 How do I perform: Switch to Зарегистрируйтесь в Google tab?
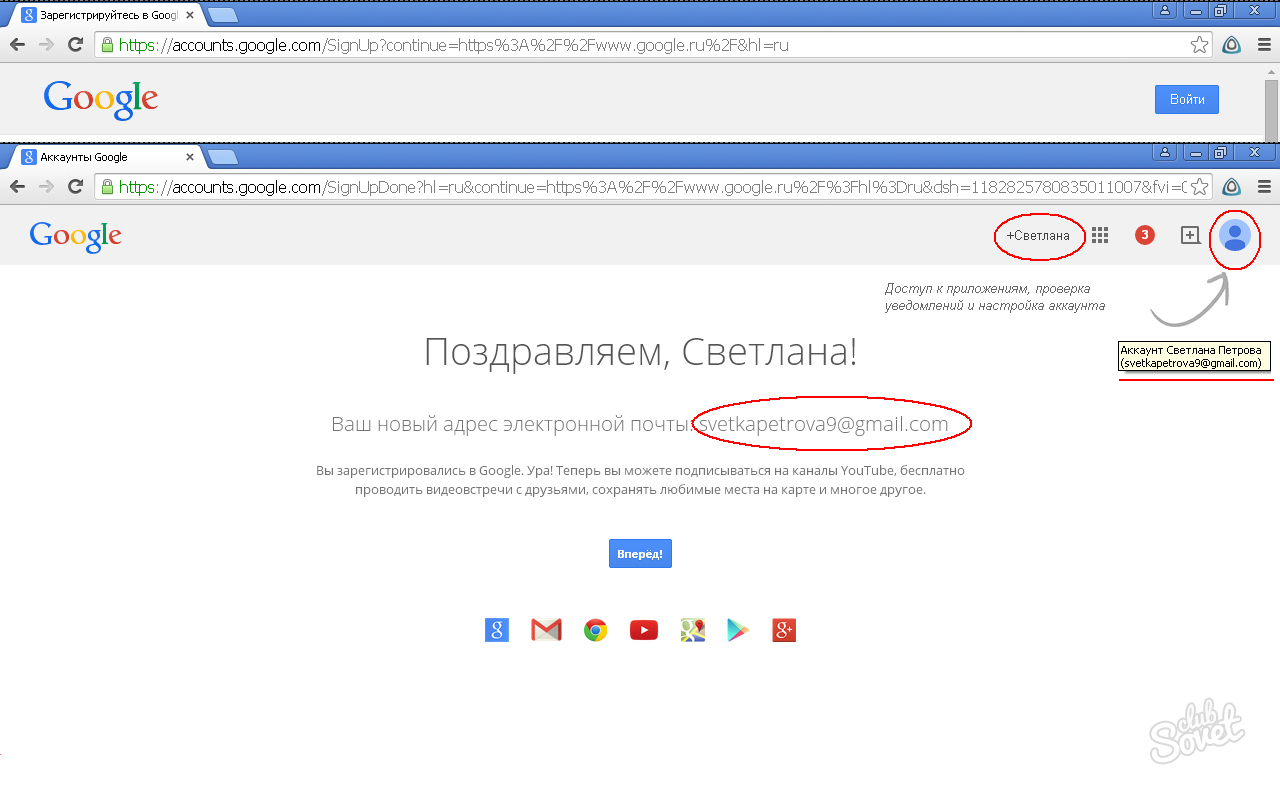105,15
